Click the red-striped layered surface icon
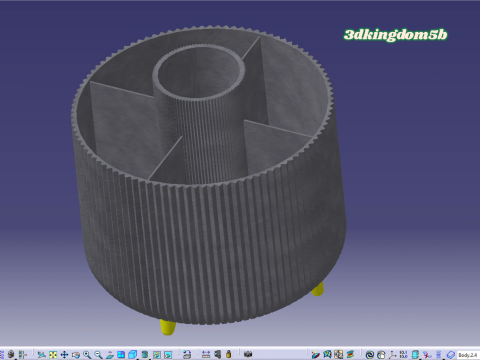This screenshot has width=480, height=360. click(x=350, y=354)
